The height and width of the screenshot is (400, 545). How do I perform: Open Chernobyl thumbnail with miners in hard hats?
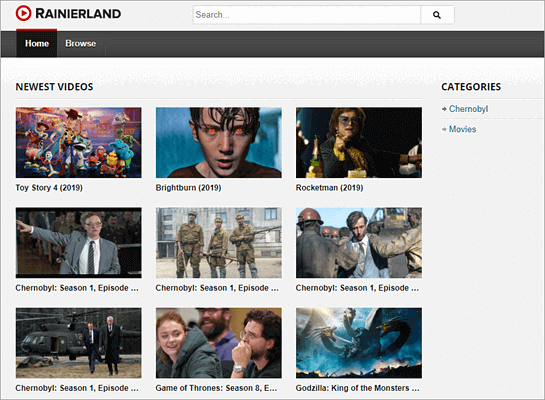click(x=359, y=243)
